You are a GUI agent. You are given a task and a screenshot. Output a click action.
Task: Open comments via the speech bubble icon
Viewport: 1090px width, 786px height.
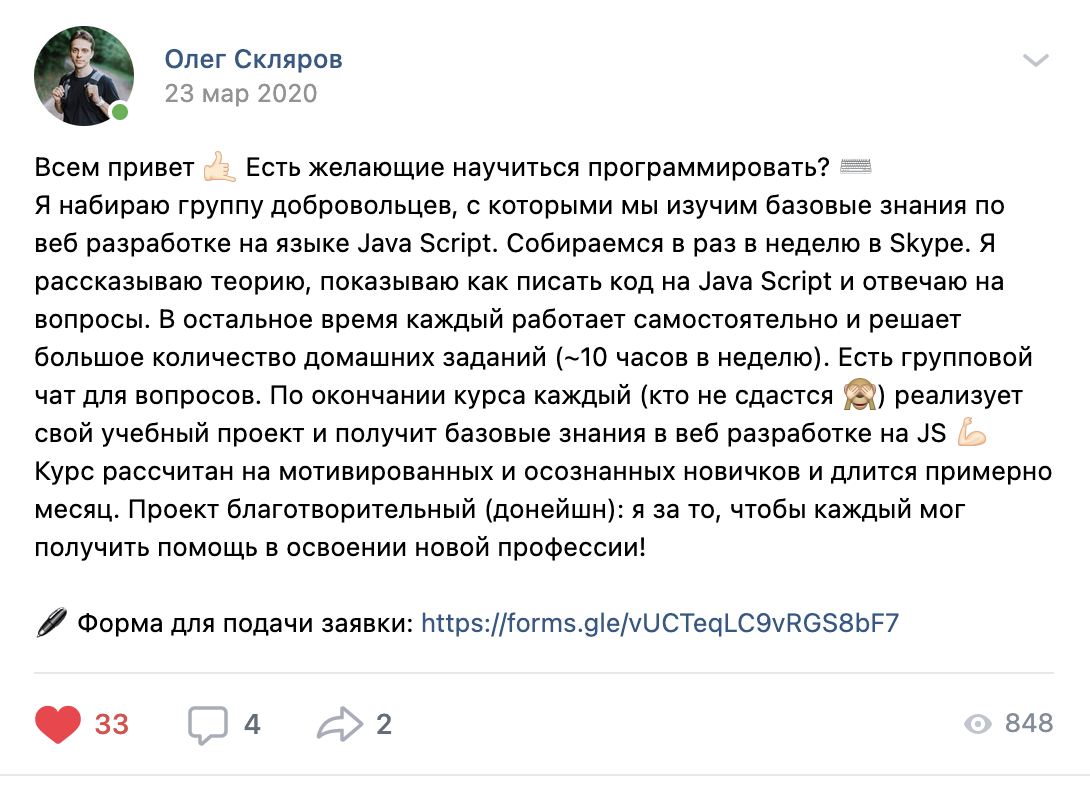[x=208, y=724]
